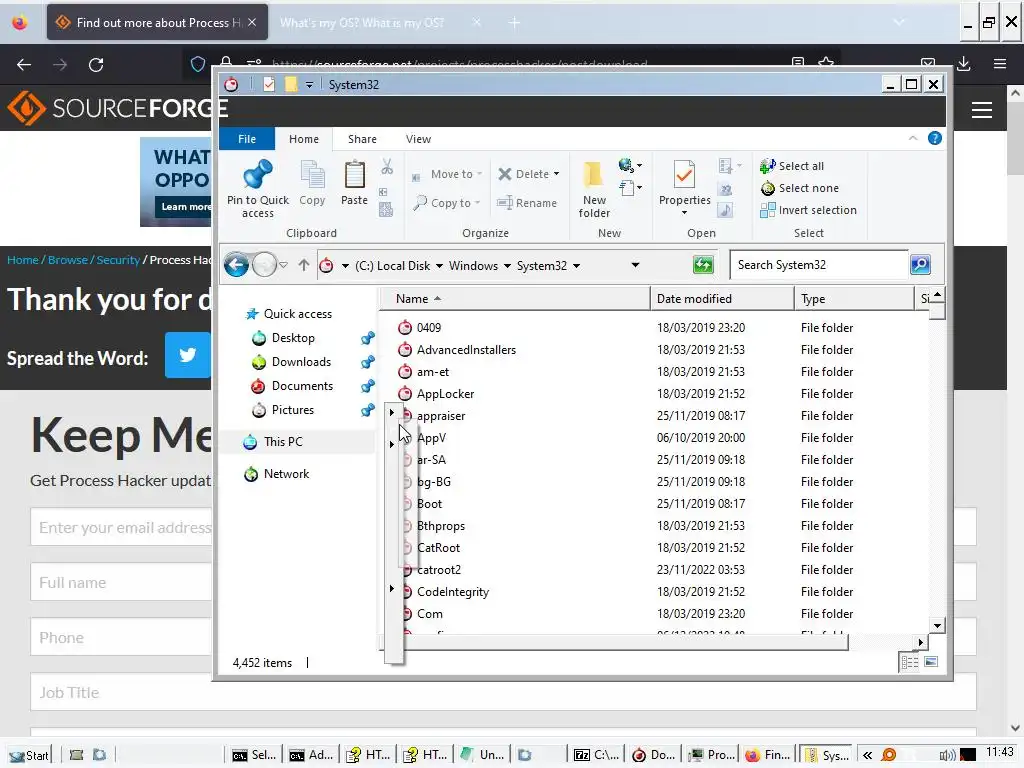This screenshot has height=768, width=1024.
Task: Open SourceForge site hamburger menu
Action: 982,110
